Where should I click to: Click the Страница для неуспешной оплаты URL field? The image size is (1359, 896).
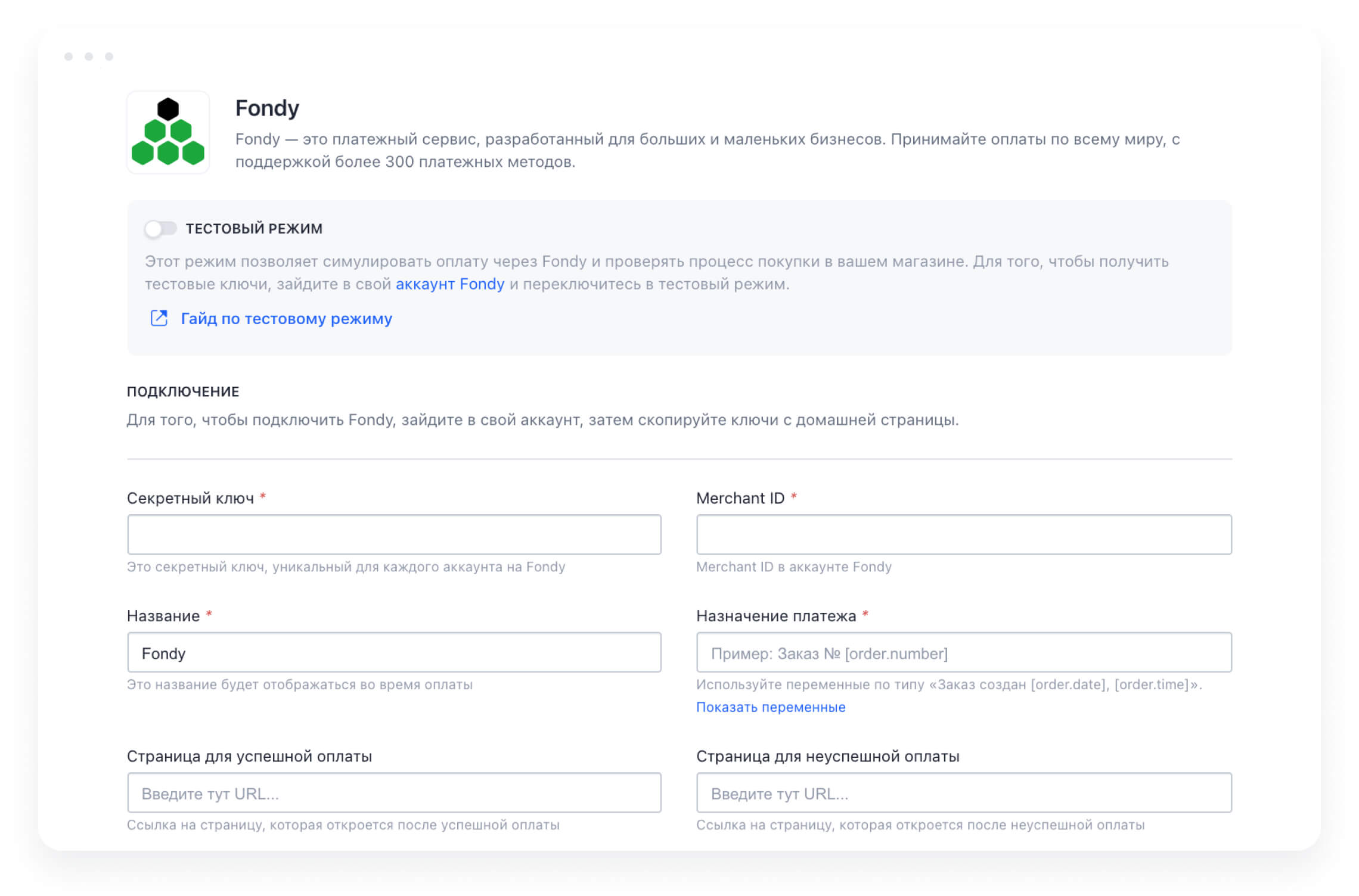964,793
